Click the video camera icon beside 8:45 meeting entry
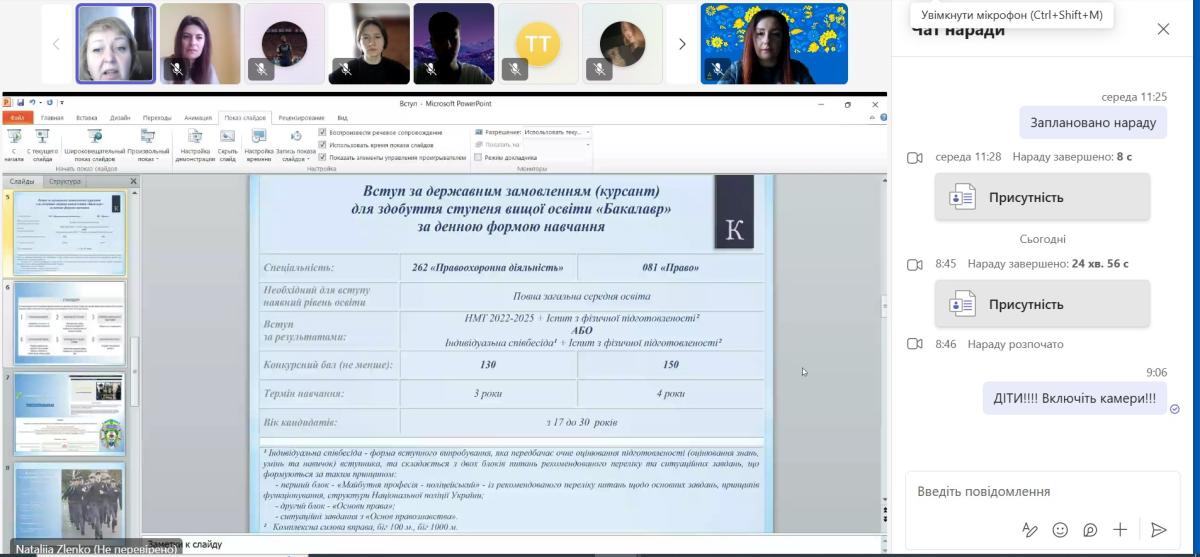 (x=914, y=264)
